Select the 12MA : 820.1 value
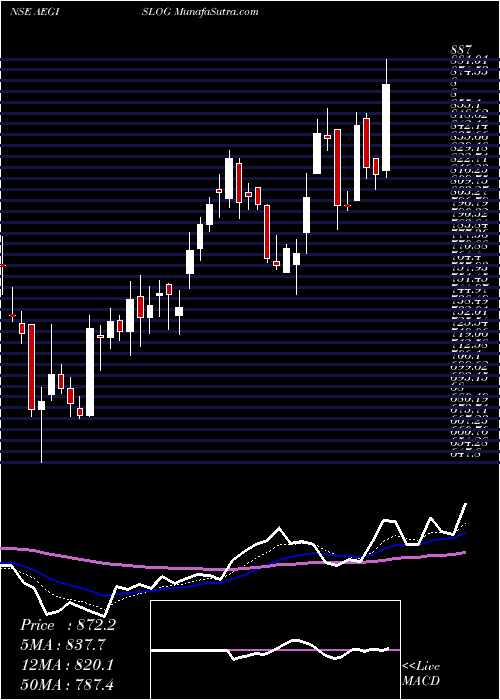This screenshot has width=500, height=700. (x=67, y=665)
